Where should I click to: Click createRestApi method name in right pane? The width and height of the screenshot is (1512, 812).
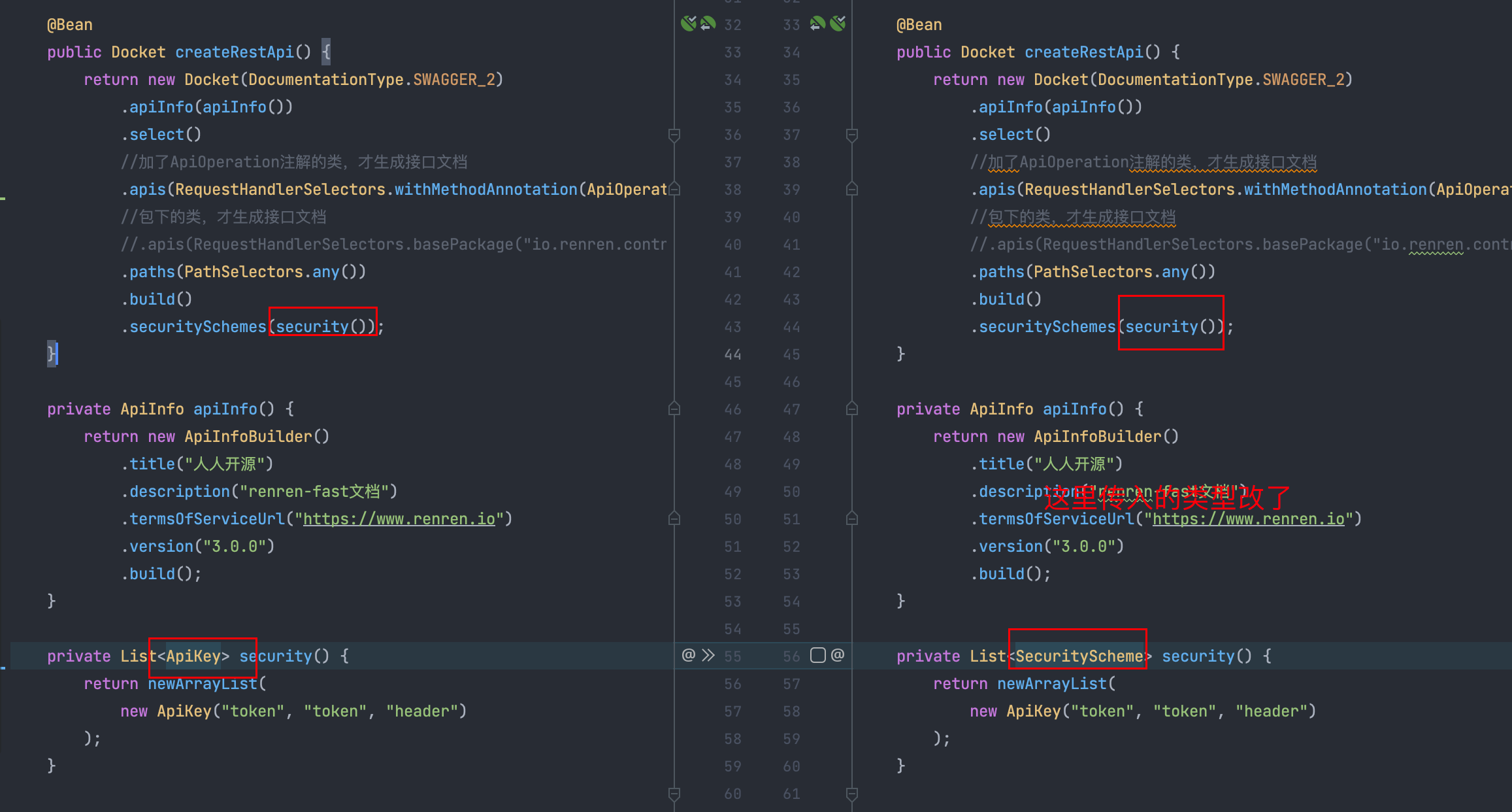pyautogui.click(x=1084, y=52)
